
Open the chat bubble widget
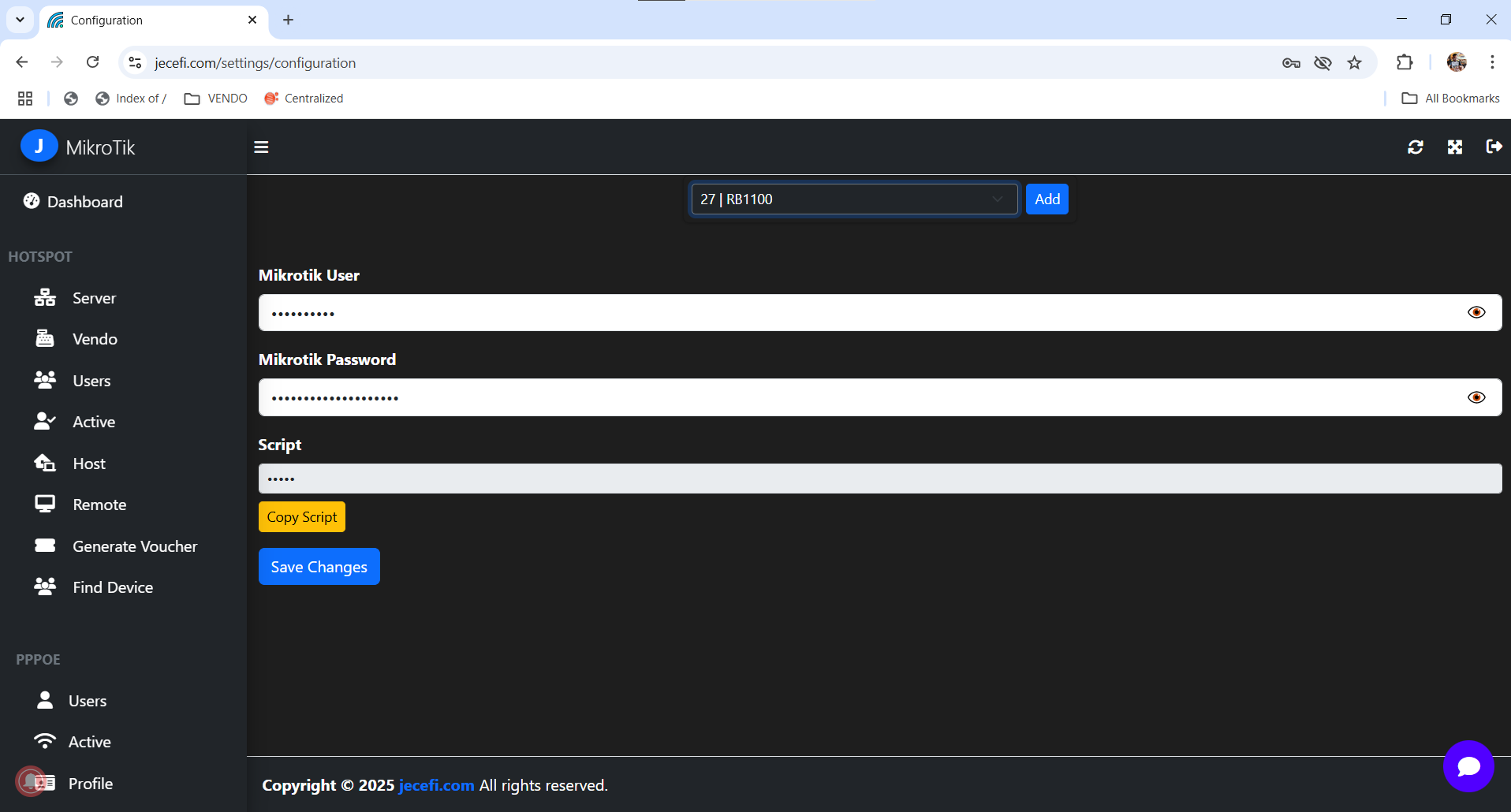coord(1468,765)
